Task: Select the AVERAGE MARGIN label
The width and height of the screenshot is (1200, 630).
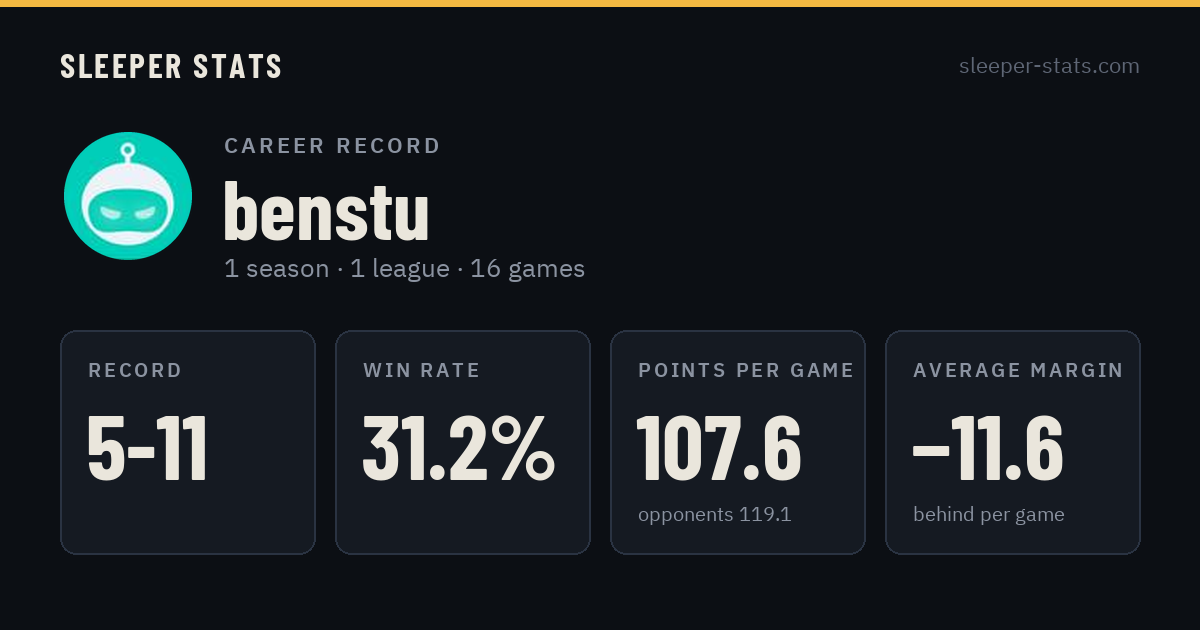Action: click(x=1018, y=371)
